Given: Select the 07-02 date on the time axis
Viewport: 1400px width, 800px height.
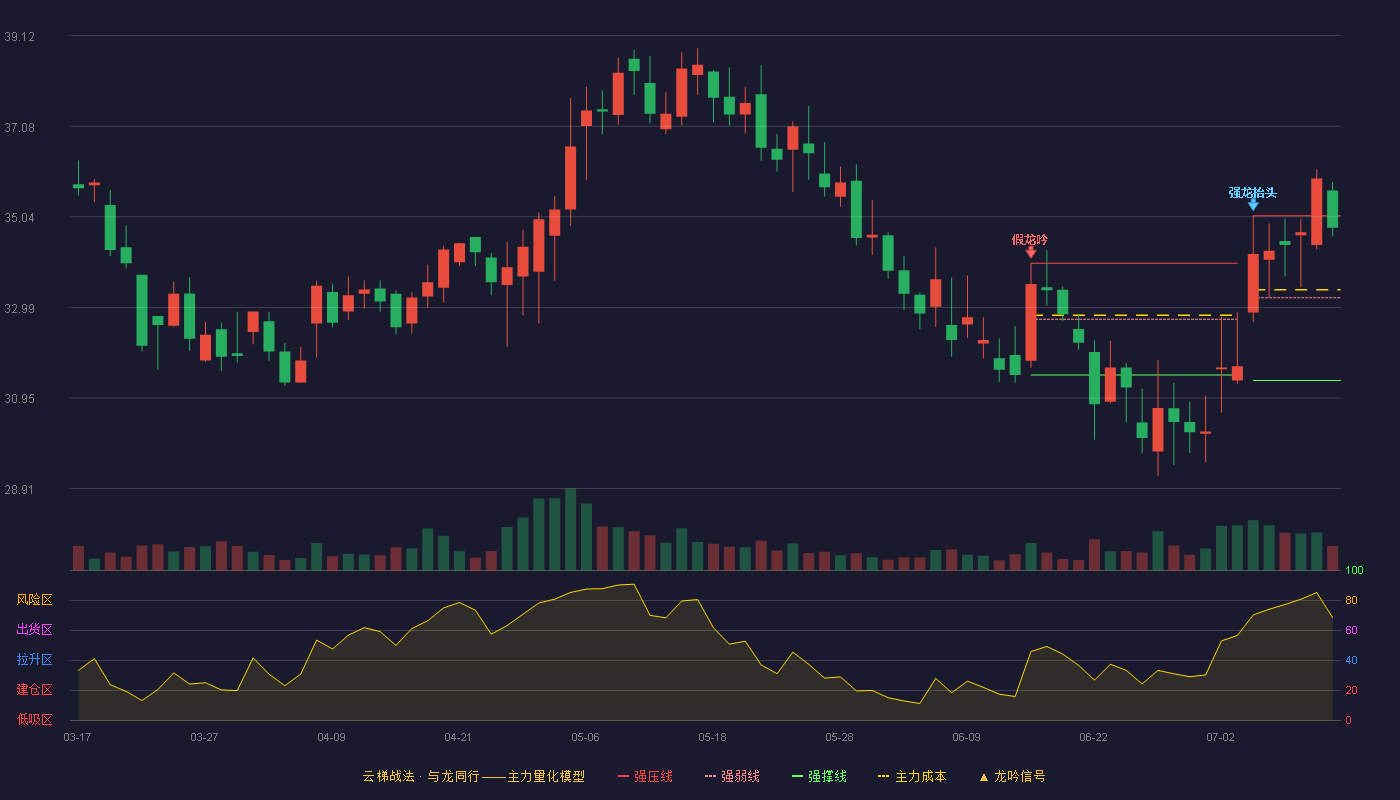Looking at the screenshot, I should click(x=1220, y=737).
